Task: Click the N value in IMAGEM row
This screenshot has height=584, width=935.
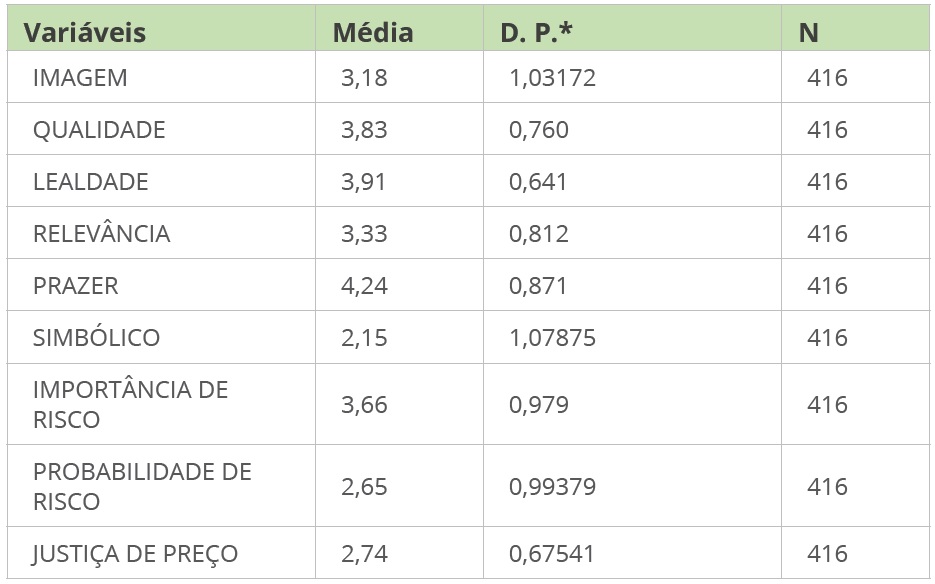Action: click(827, 78)
